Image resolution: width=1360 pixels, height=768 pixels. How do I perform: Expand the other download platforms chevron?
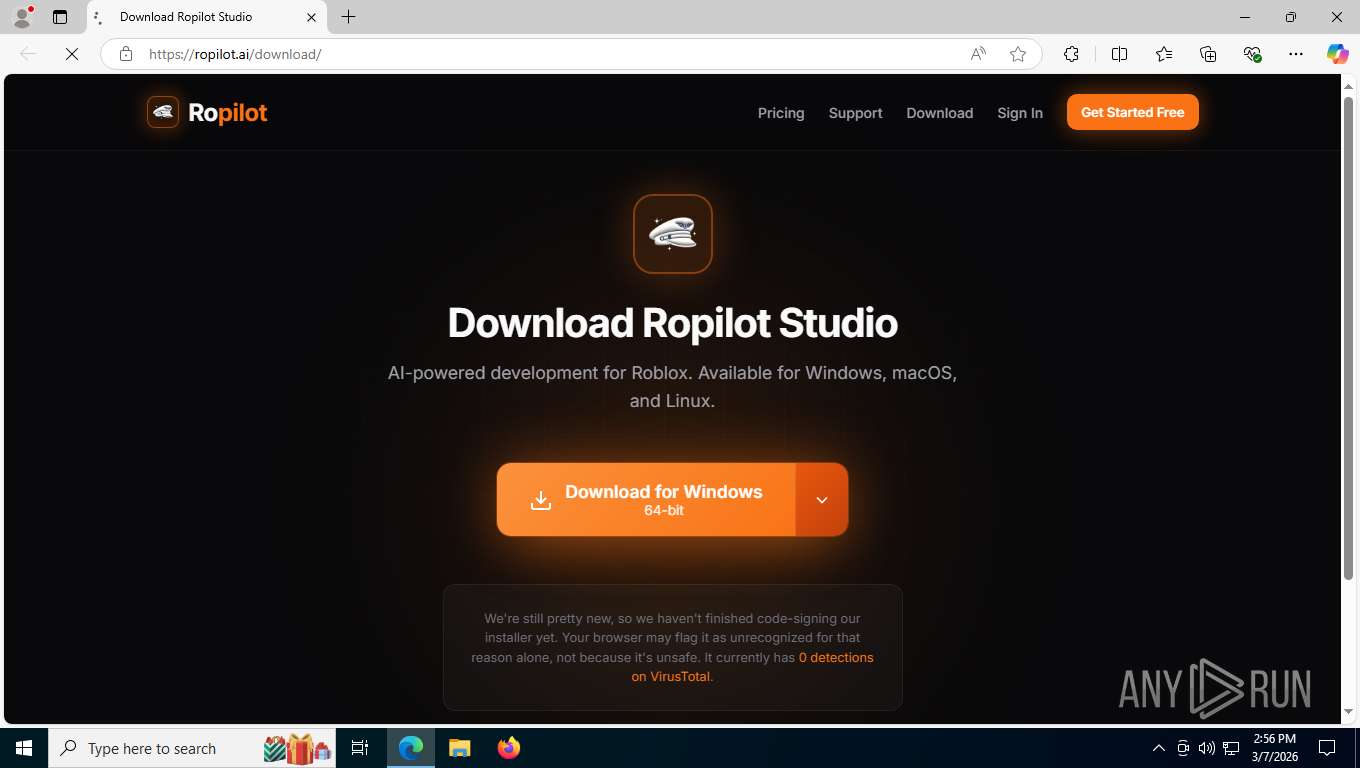click(x=822, y=500)
